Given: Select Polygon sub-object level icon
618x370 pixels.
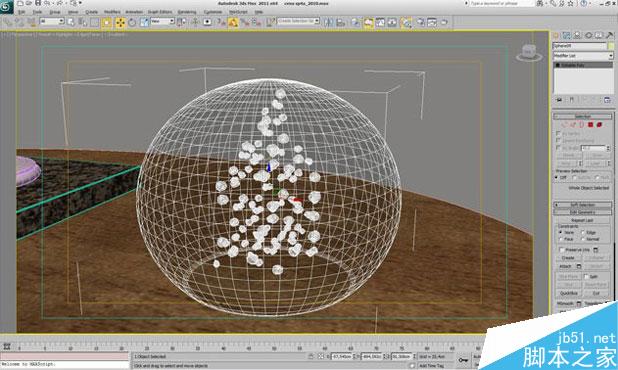Looking at the screenshot, I should [x=590, y=125].
